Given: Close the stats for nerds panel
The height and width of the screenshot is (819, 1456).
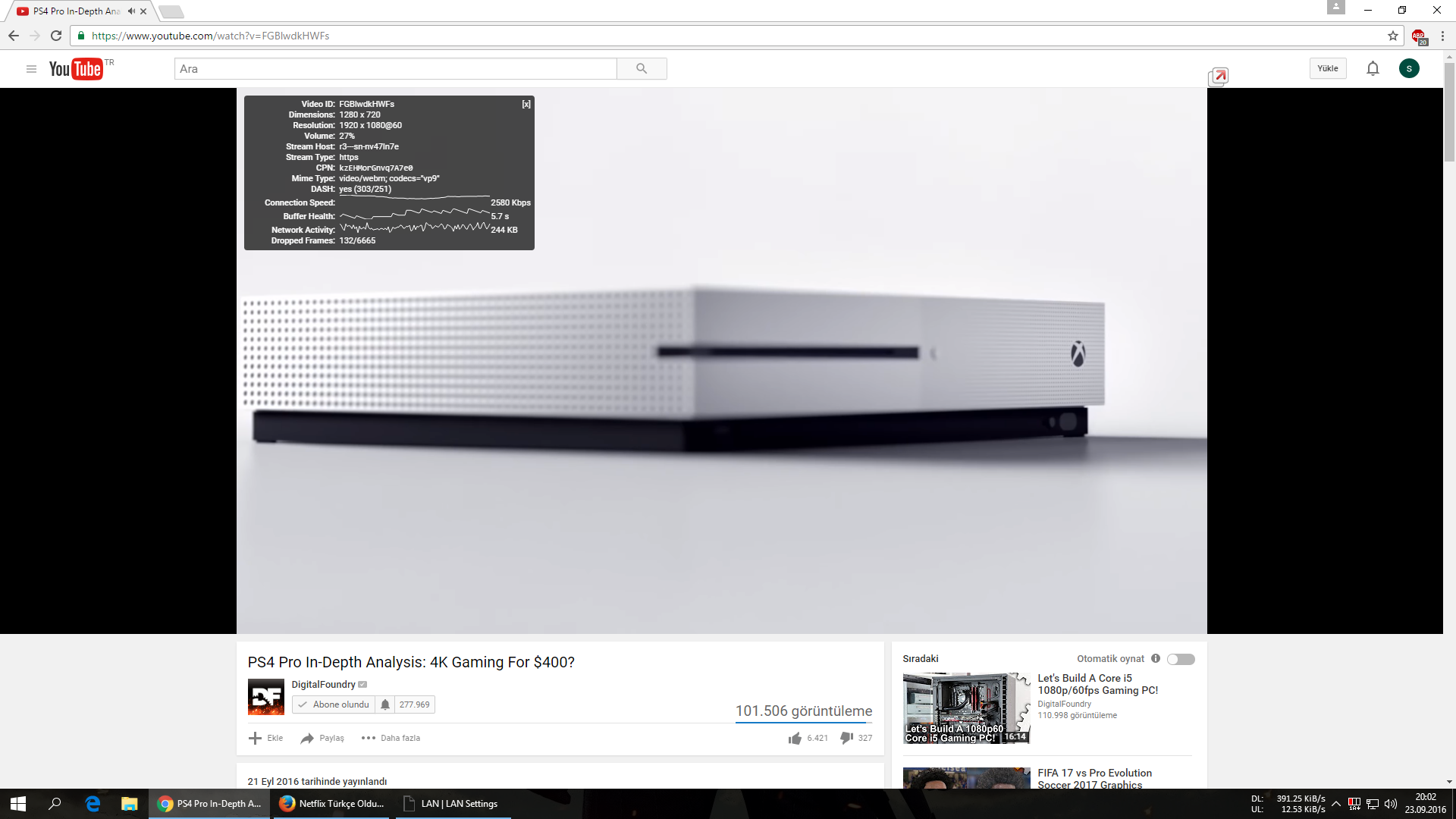Looking at the screenshot, I should click(526, 105).
